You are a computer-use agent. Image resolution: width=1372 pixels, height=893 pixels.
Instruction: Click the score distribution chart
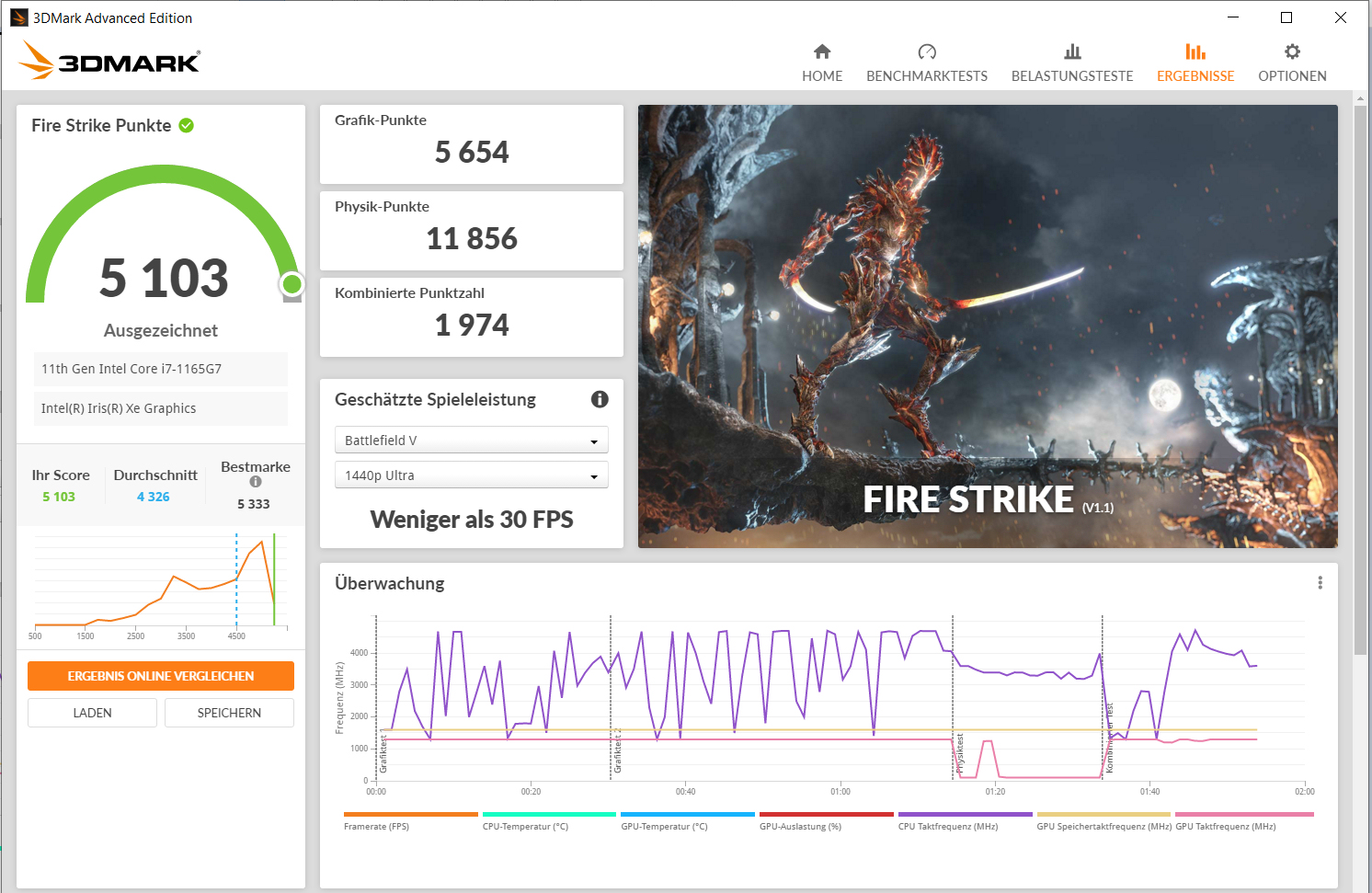tap(161, 585)
